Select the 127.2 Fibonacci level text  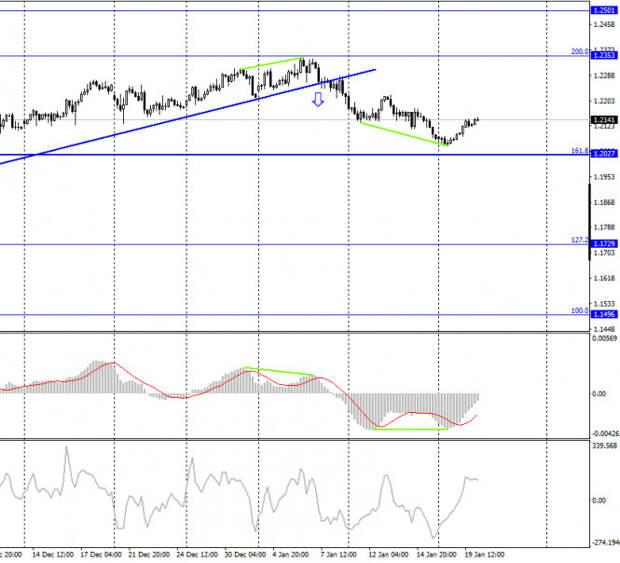[578, 239]
